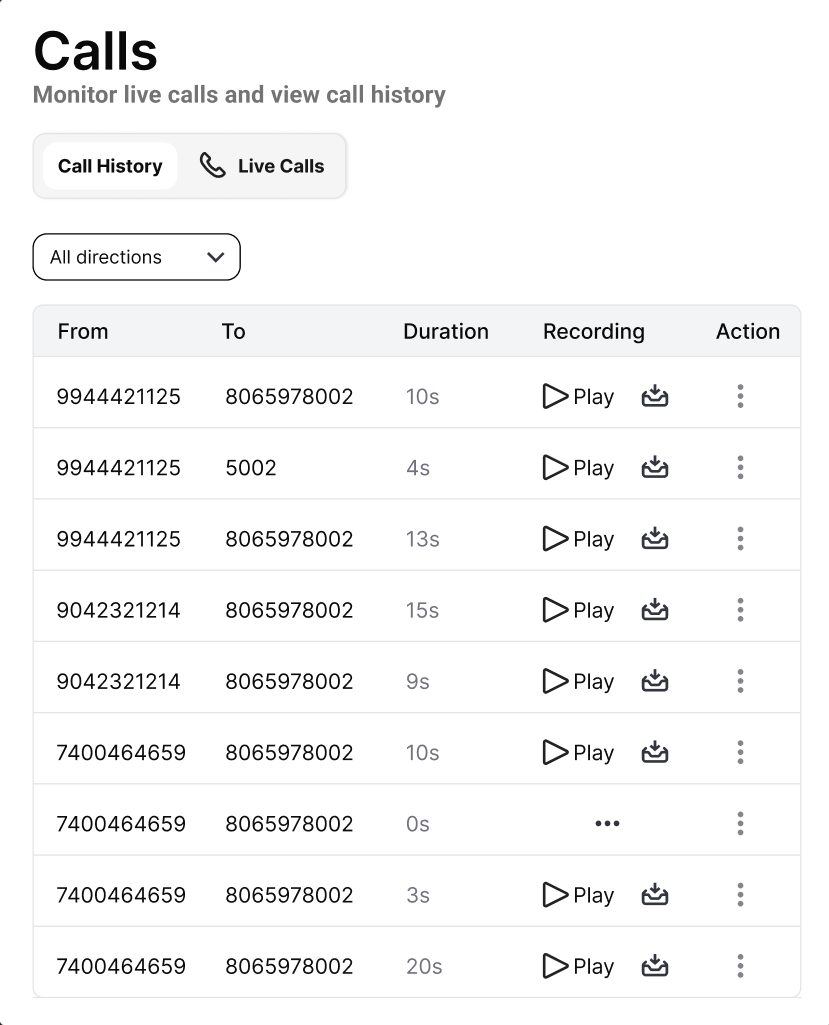This screenshot has width=829, height=1025.
Task: Click the Duration column header
Action: coord(446,332)
